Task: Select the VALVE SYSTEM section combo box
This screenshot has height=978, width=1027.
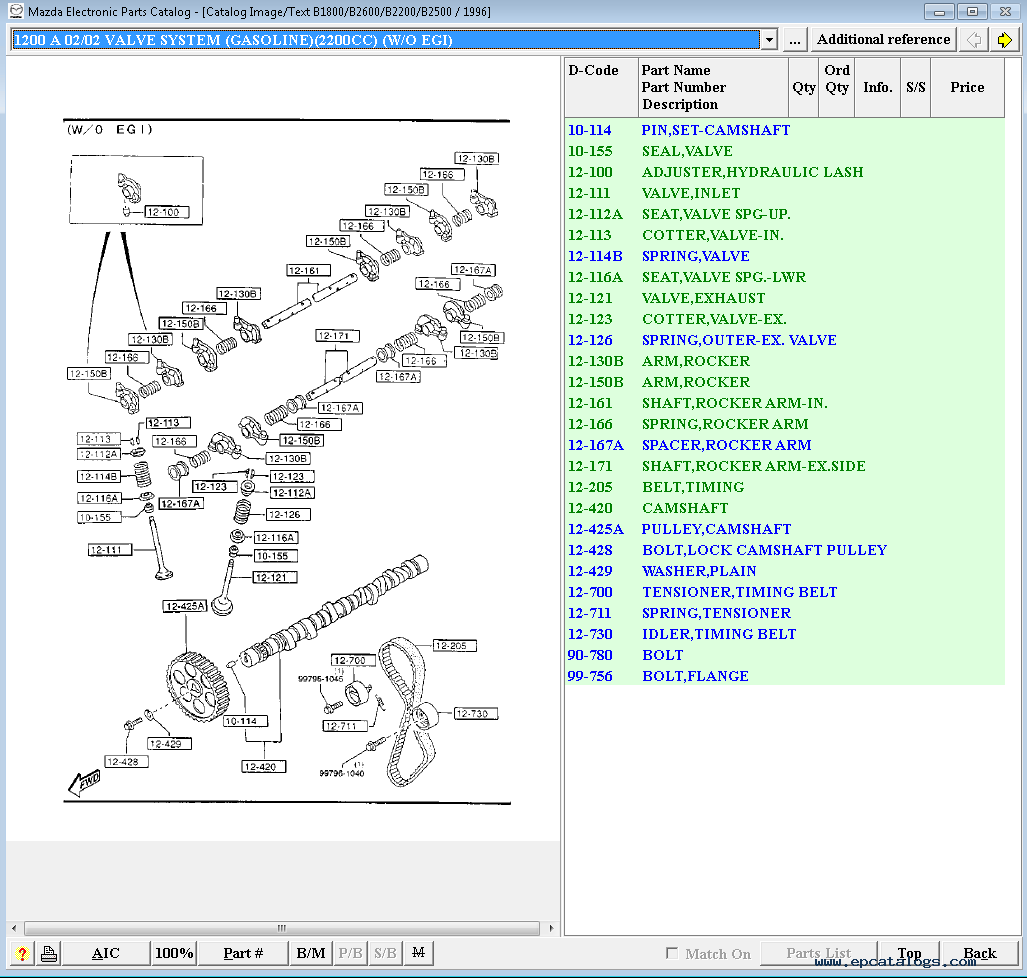Action: point(385,40)
